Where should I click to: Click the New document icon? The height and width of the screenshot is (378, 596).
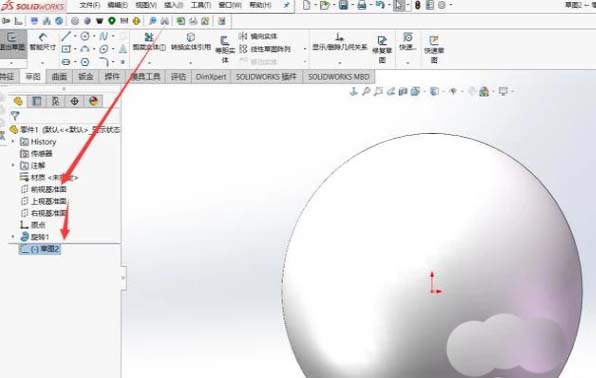point(306,5)
